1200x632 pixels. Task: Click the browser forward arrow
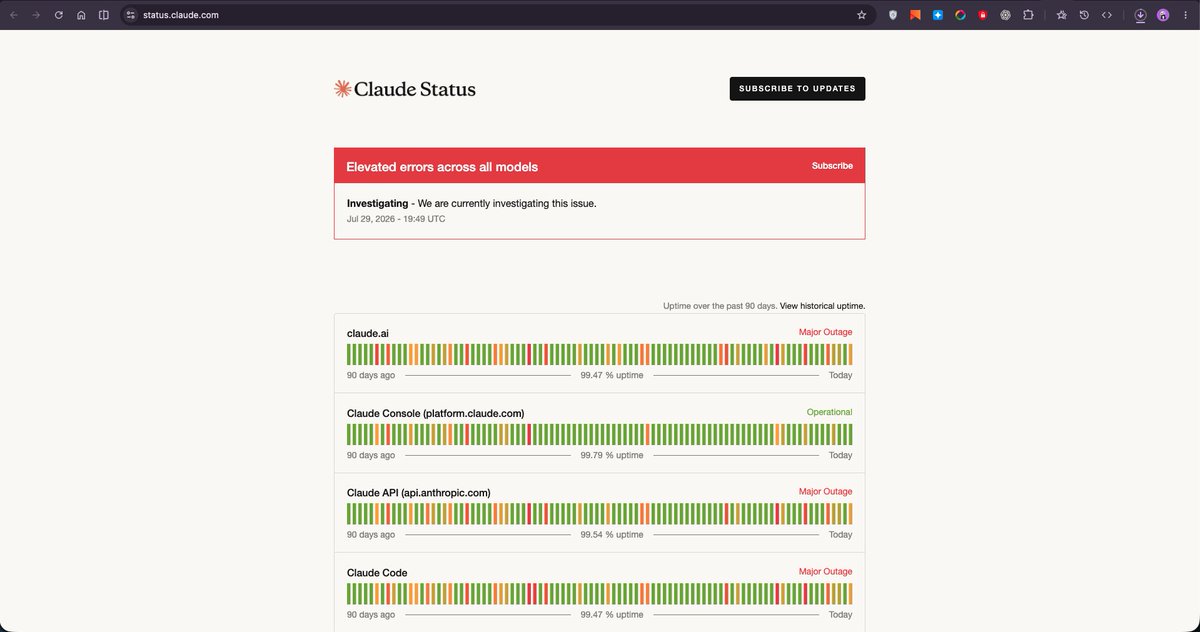tap(36, 15)
